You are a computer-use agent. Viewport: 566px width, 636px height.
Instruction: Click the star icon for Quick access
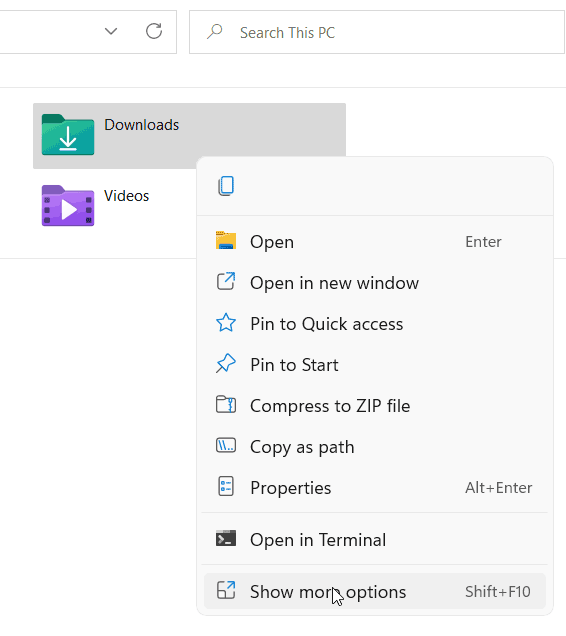click(226, 323)
